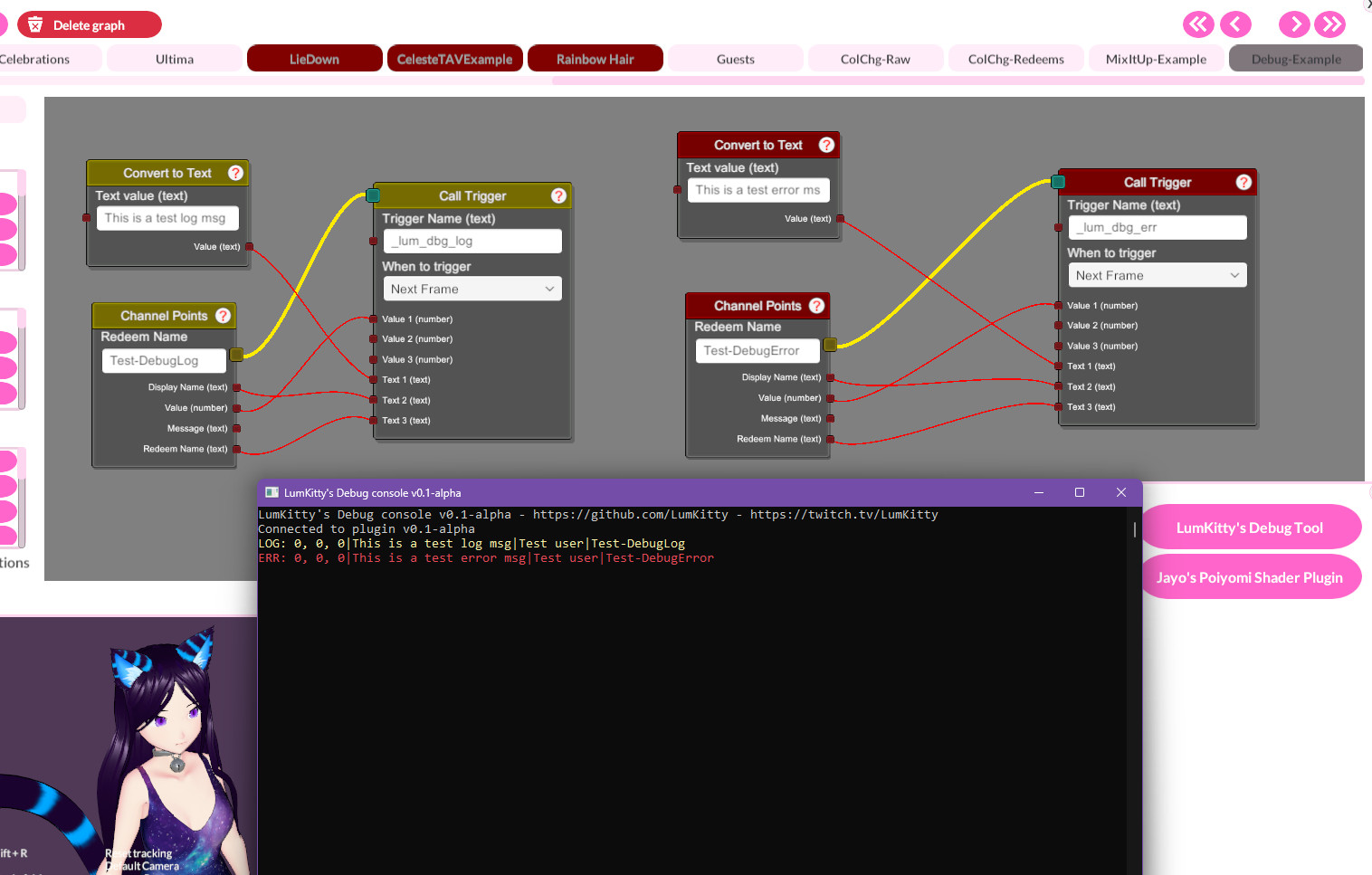Open the LieDown graph tab
The height and width of the screenshot is (875, 1372).
315,59
